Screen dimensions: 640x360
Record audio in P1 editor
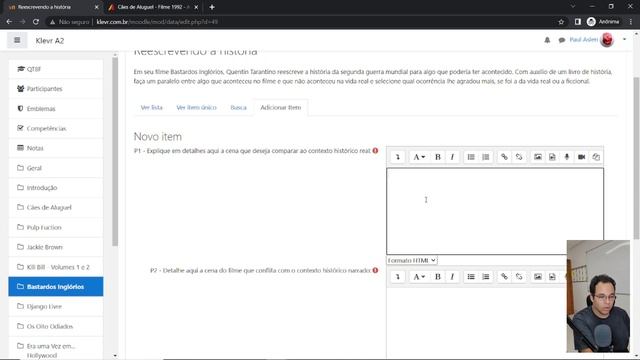567,157
